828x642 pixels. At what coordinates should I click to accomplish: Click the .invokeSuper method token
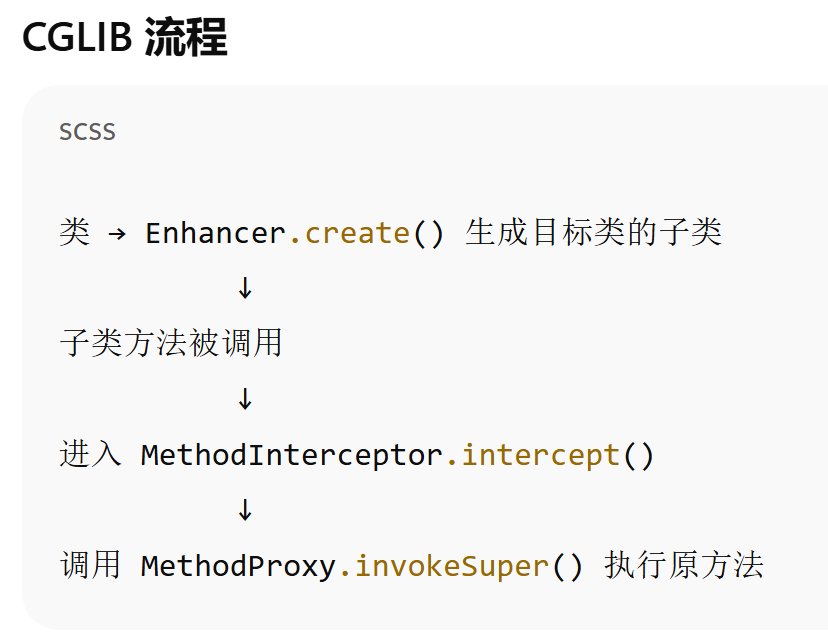point(444,567)
